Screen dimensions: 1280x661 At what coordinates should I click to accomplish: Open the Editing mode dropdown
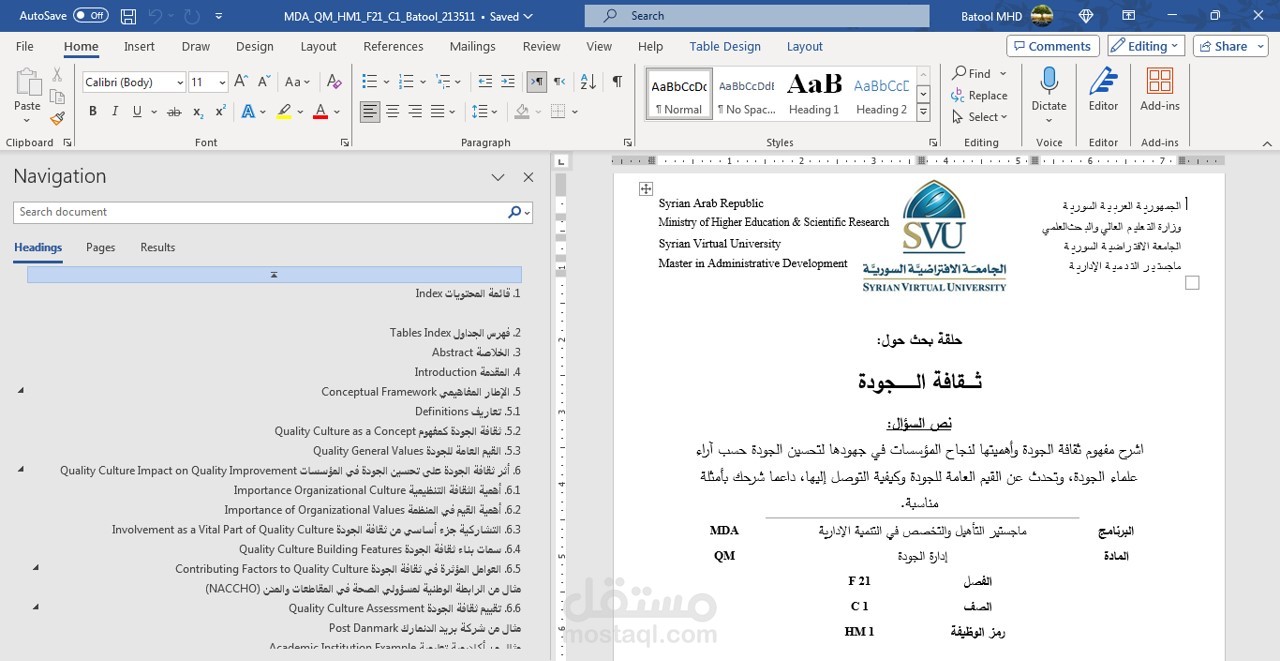[x=1146, y=46]
